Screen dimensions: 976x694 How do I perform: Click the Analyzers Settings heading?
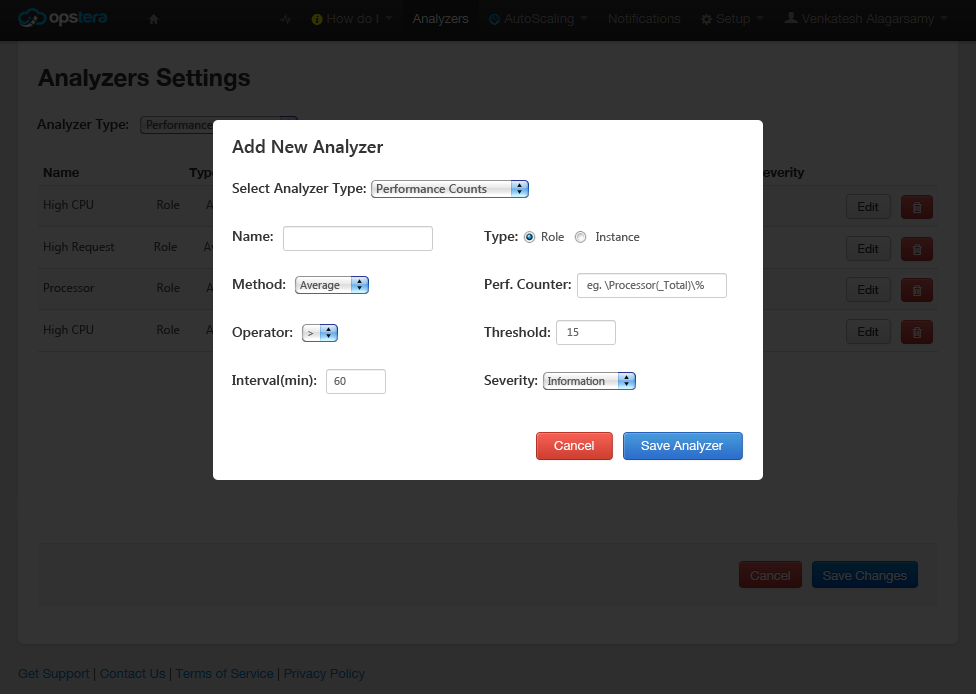click(144, 78)
